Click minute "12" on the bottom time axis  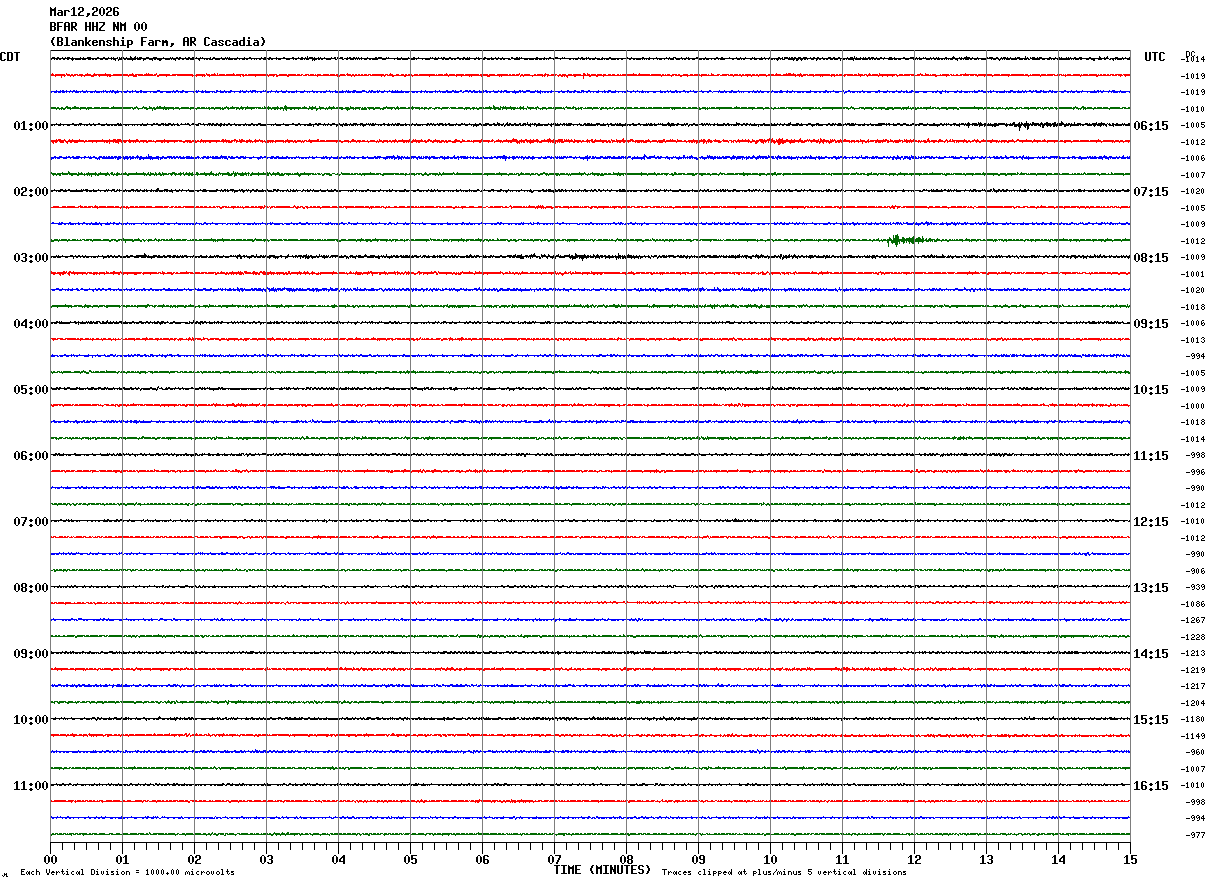[914, 859]
